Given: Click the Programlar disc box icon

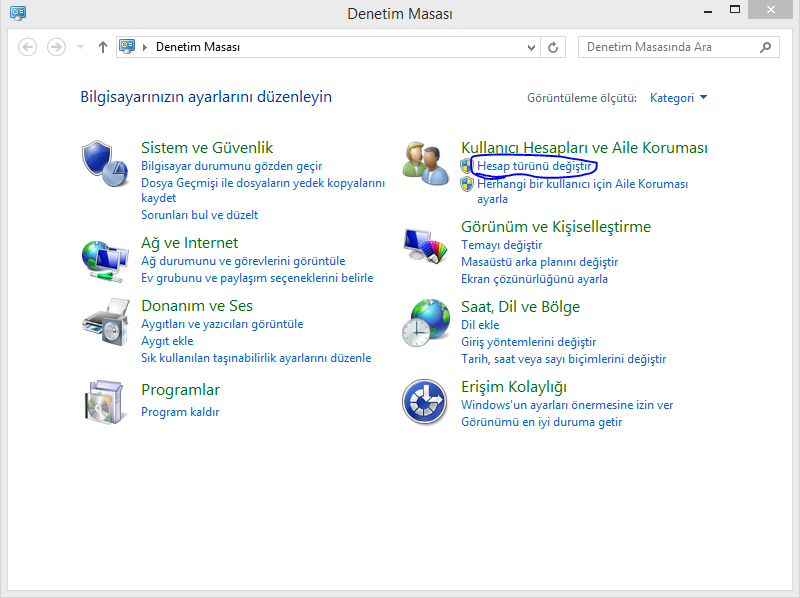Looking at the screenshot, I should [x=105, y=402].
